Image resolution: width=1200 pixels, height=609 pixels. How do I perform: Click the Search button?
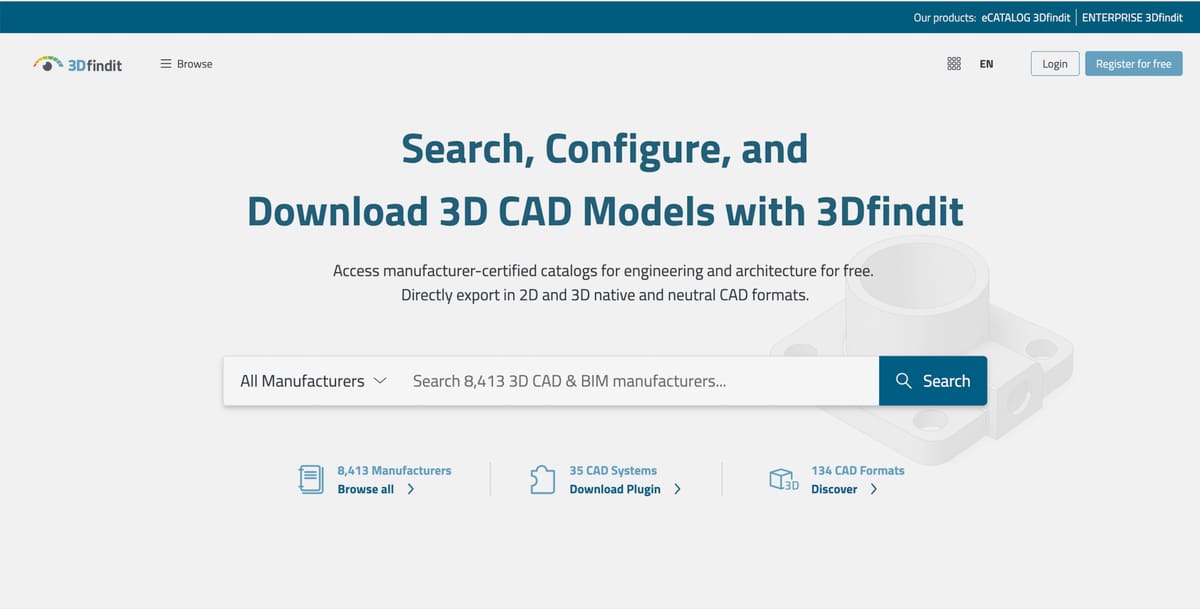click(933, 381)
